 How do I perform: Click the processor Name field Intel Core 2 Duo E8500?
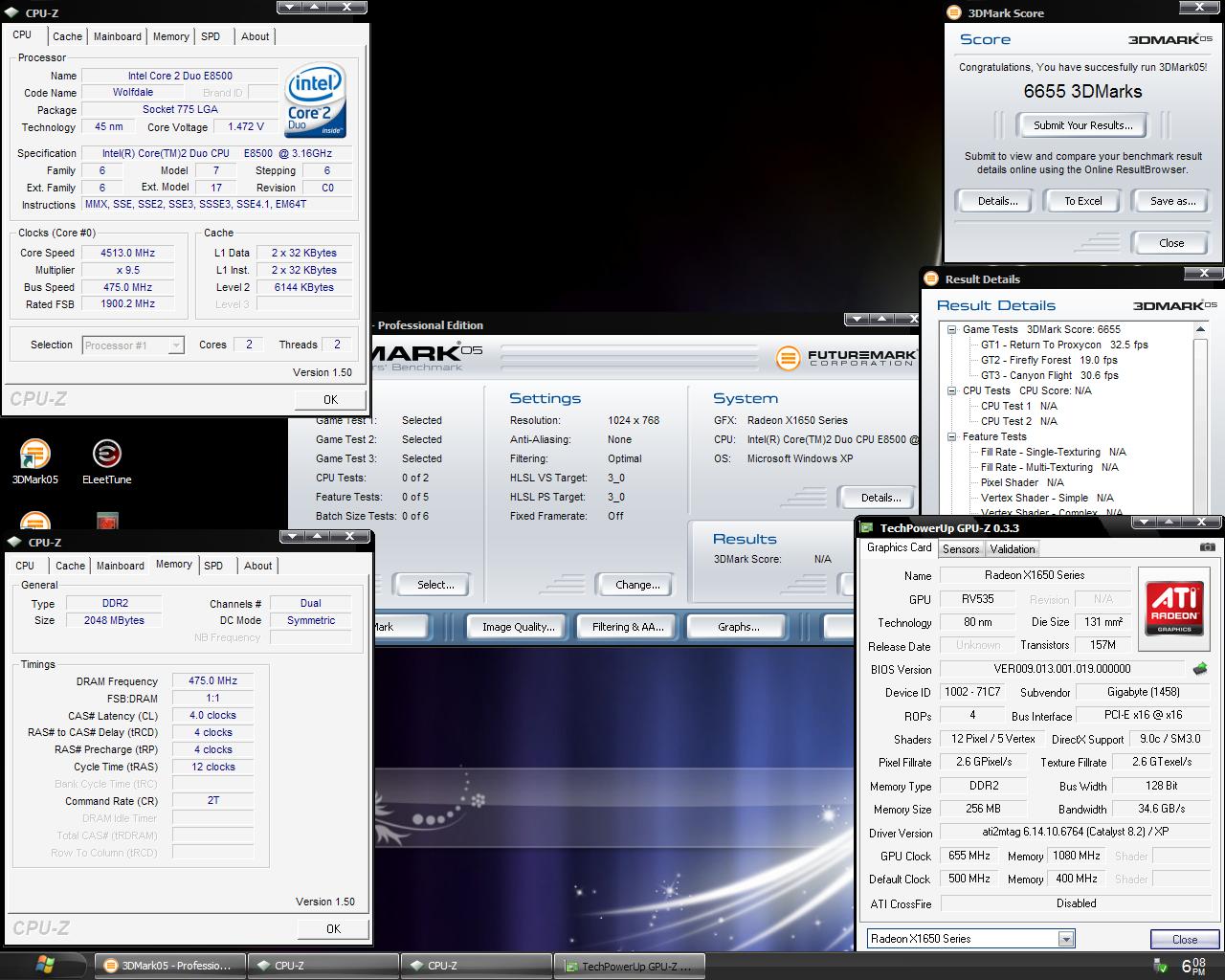(180, 76)
